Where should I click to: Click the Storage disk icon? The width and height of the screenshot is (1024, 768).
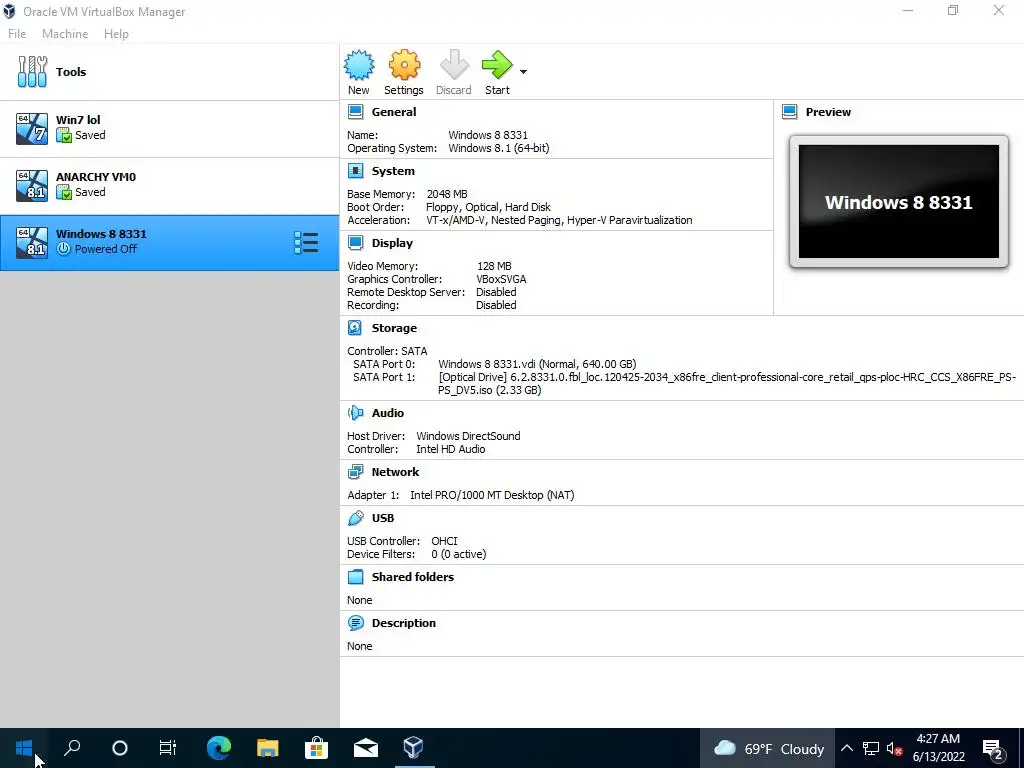click(x=355, y=328)
